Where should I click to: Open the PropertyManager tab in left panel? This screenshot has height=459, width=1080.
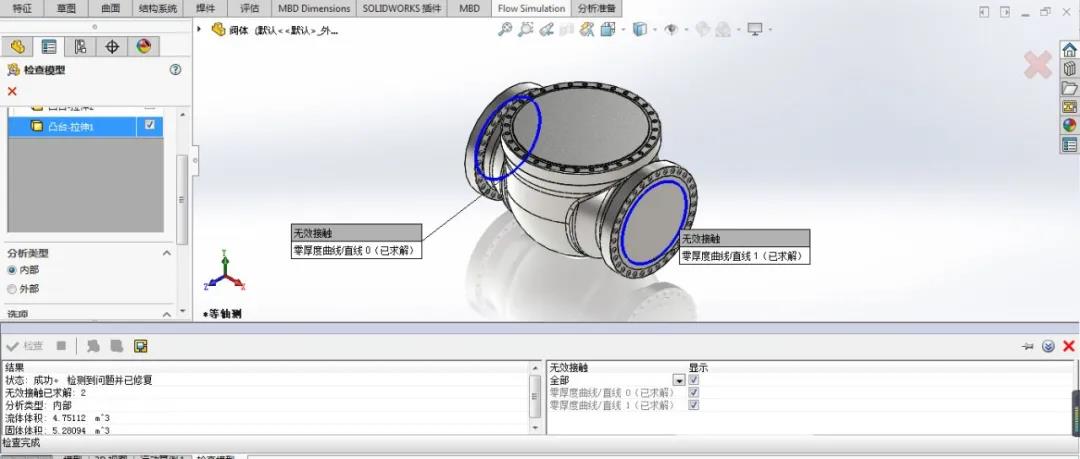[48, 46]
